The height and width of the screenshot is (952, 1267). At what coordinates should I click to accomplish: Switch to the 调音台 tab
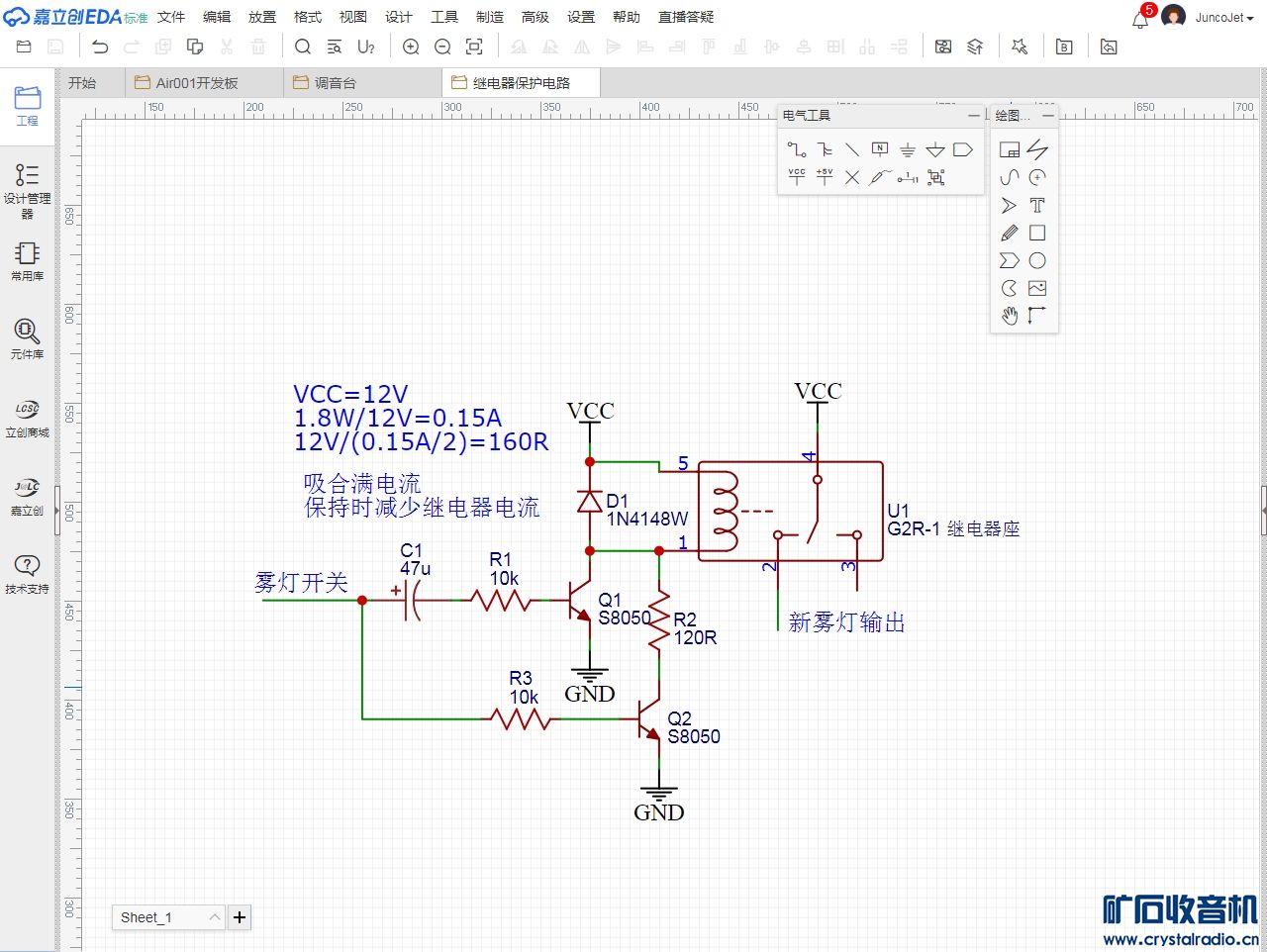click(335, 83)
